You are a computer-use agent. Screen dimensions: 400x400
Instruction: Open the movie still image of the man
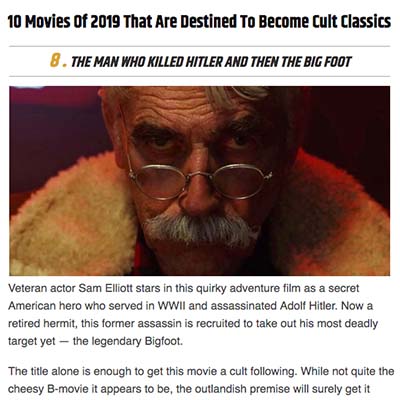click(x=200, y=181)
